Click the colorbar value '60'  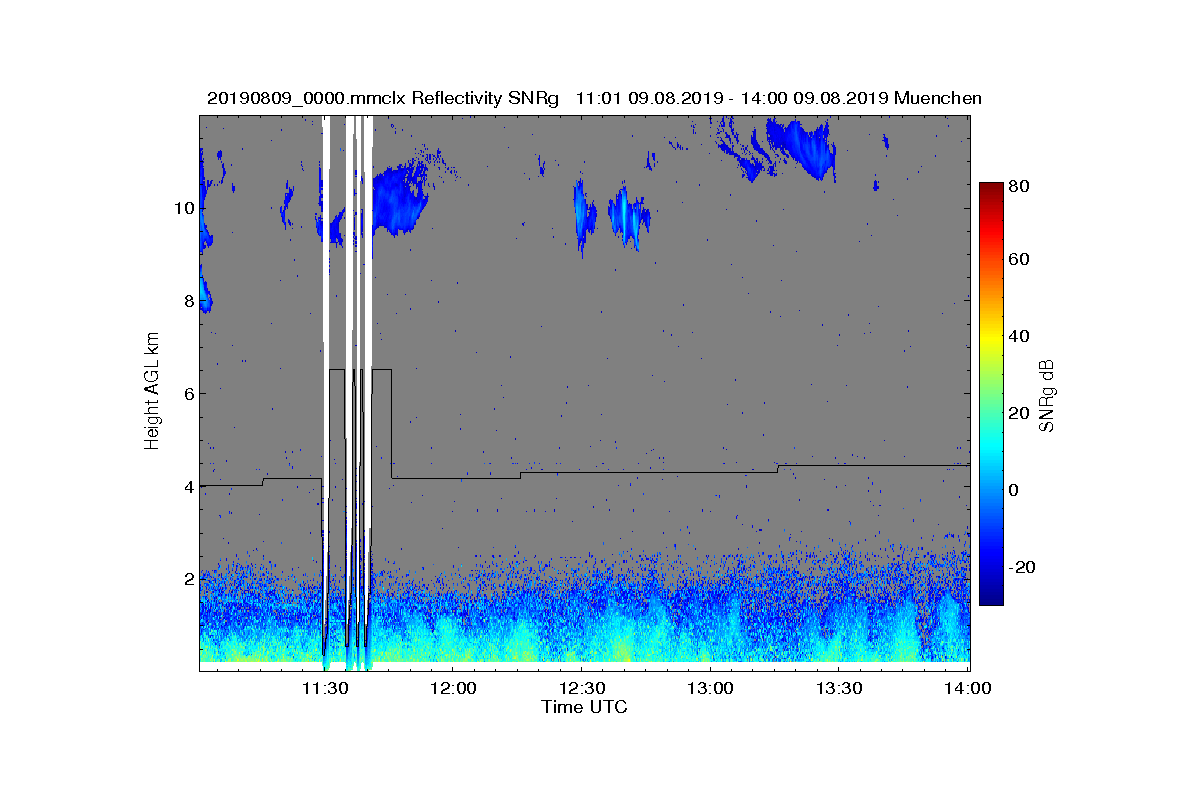[1020, 260]
